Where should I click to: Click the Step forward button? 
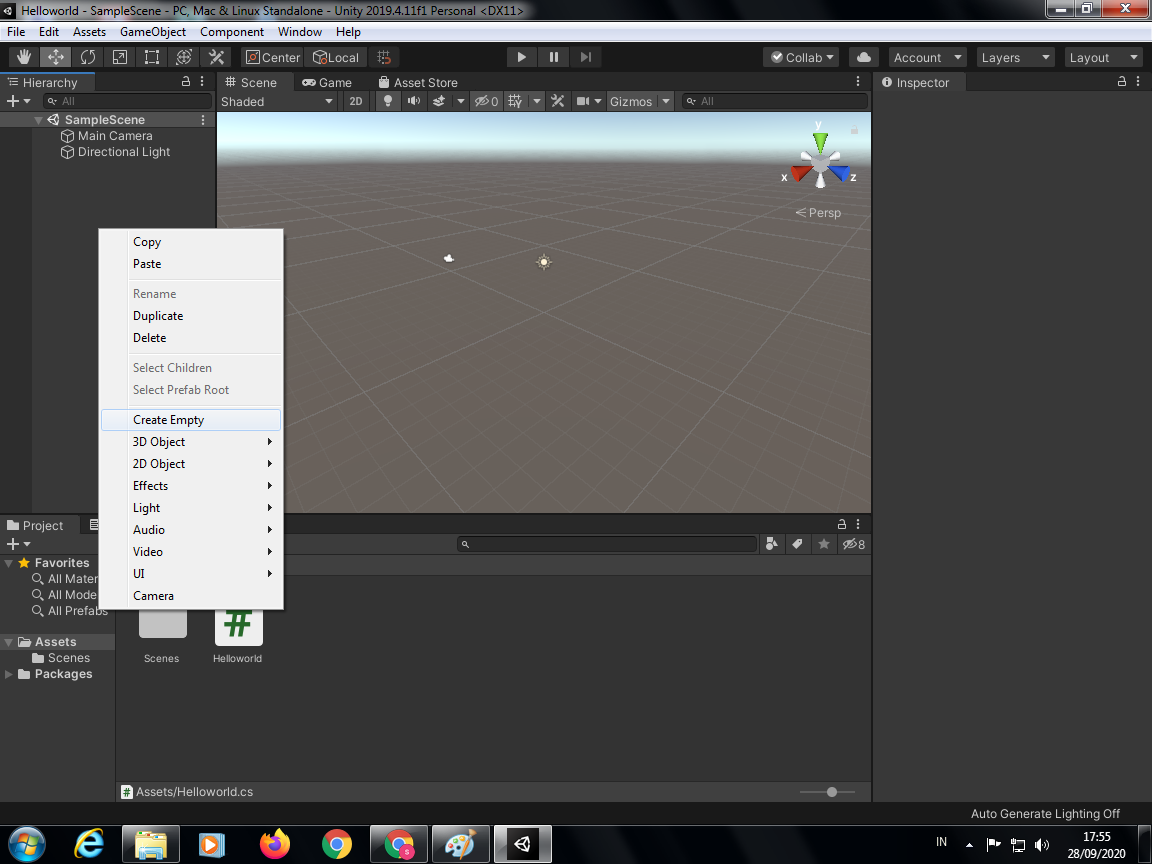(586, 57)
